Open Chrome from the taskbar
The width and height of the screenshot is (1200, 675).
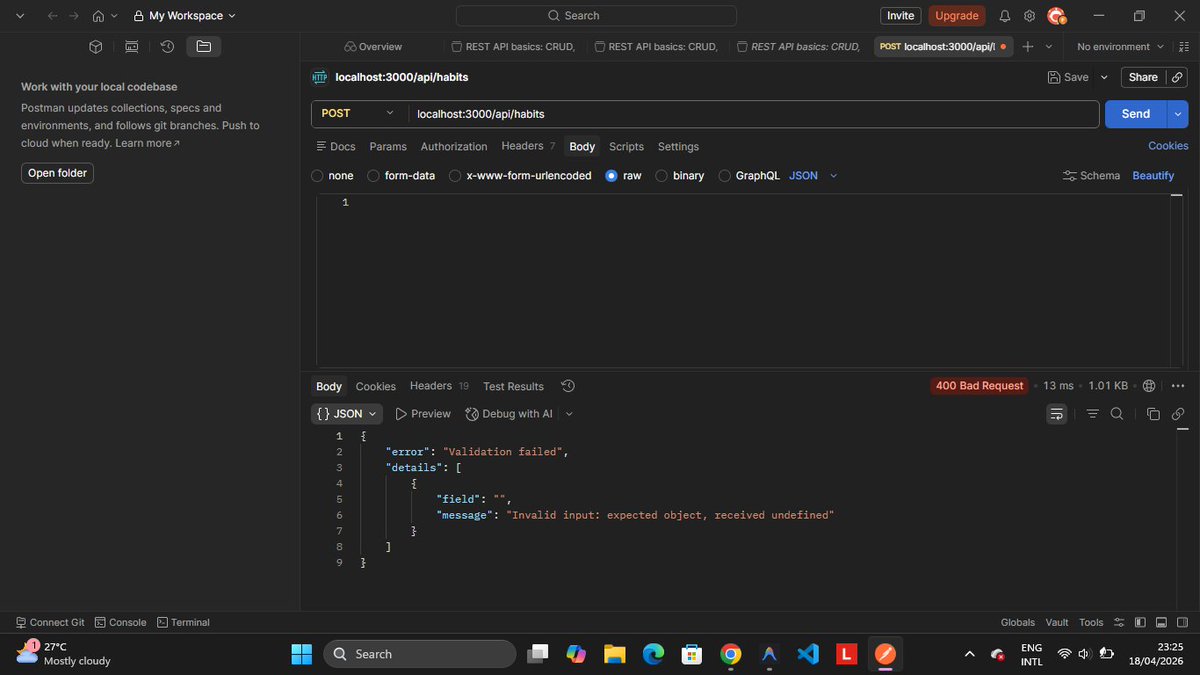(731, 654)
